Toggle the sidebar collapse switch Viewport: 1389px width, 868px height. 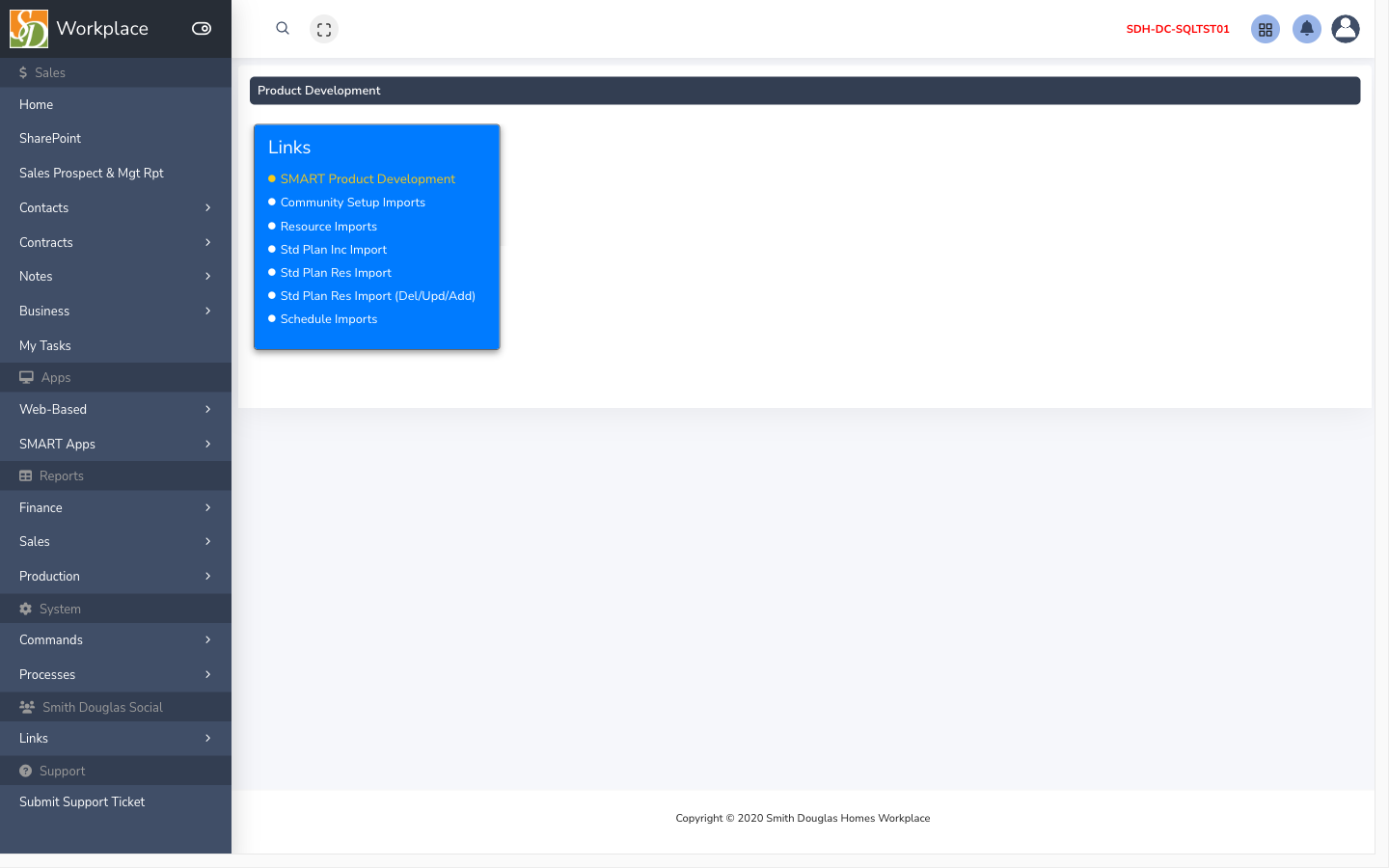point(202,29)
